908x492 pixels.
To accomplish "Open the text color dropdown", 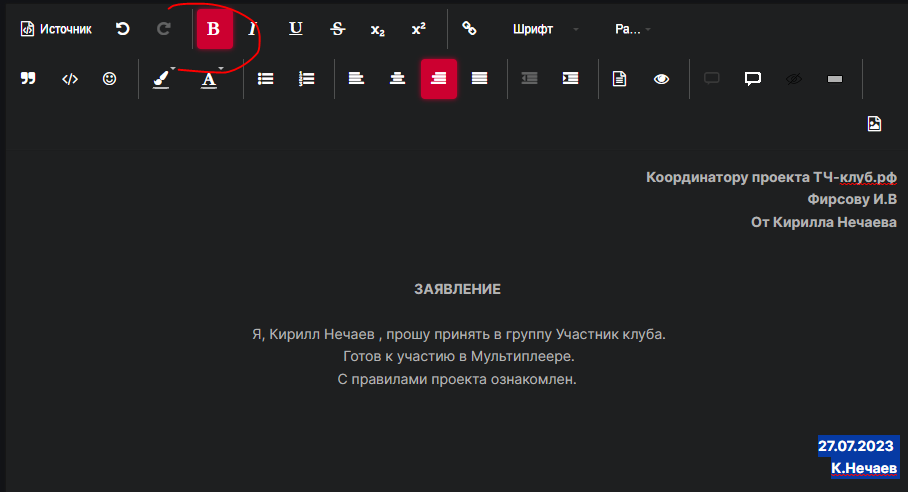I will click(210, 79).
